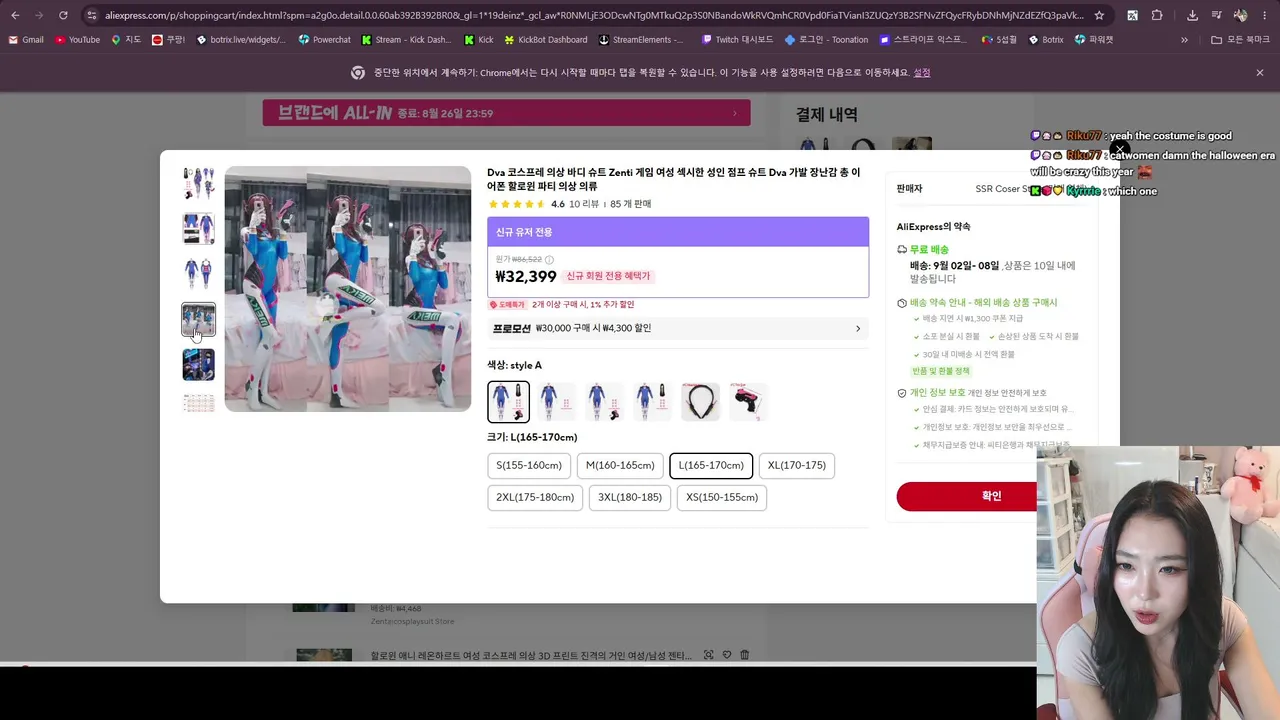The image size is (1280, 720).
Task: Choose the fourth color swatch with black accessory
Action: tap(652, 401)
